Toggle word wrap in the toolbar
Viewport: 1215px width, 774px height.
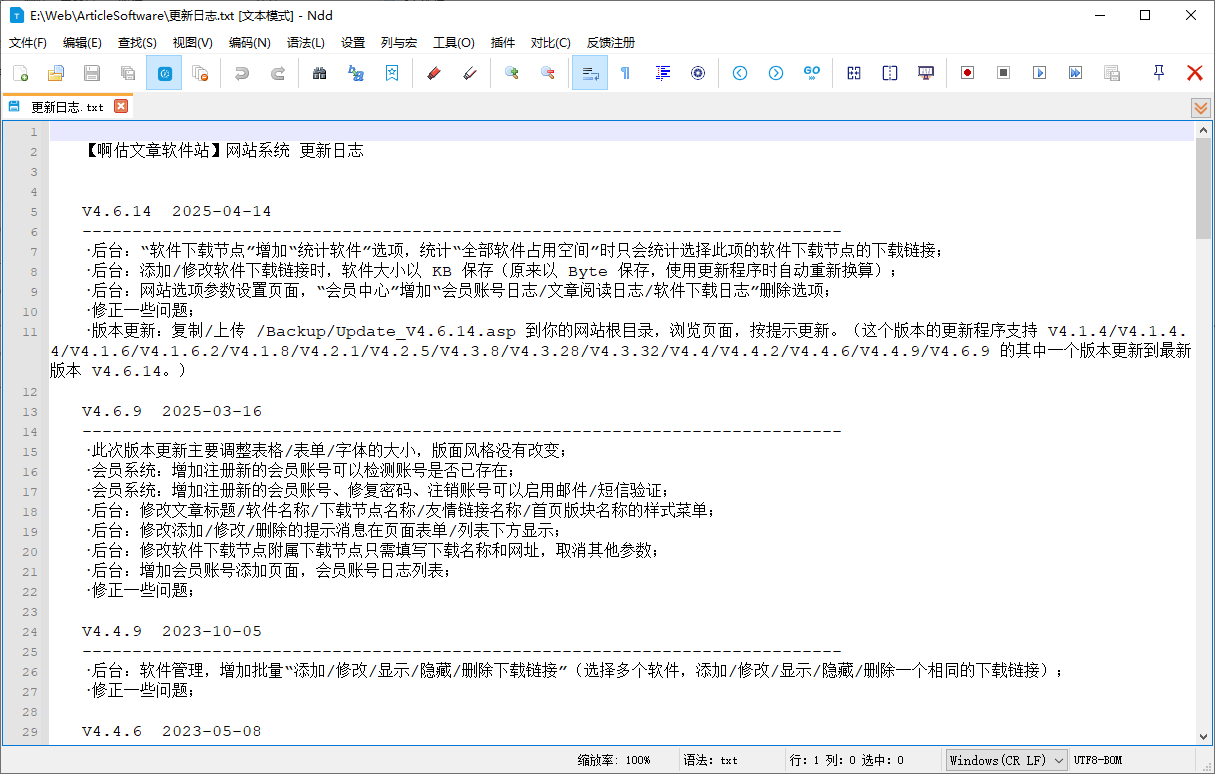tap(590, 73)
